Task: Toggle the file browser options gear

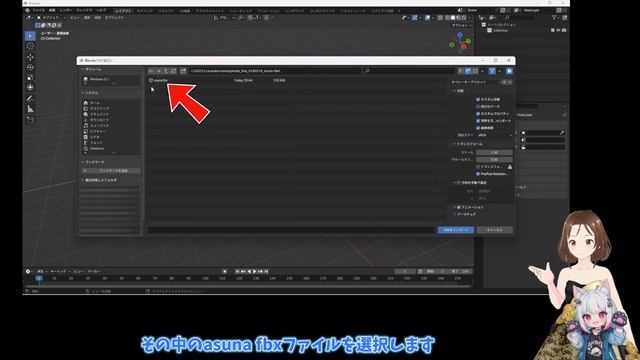Action: (x=509, y=71)
